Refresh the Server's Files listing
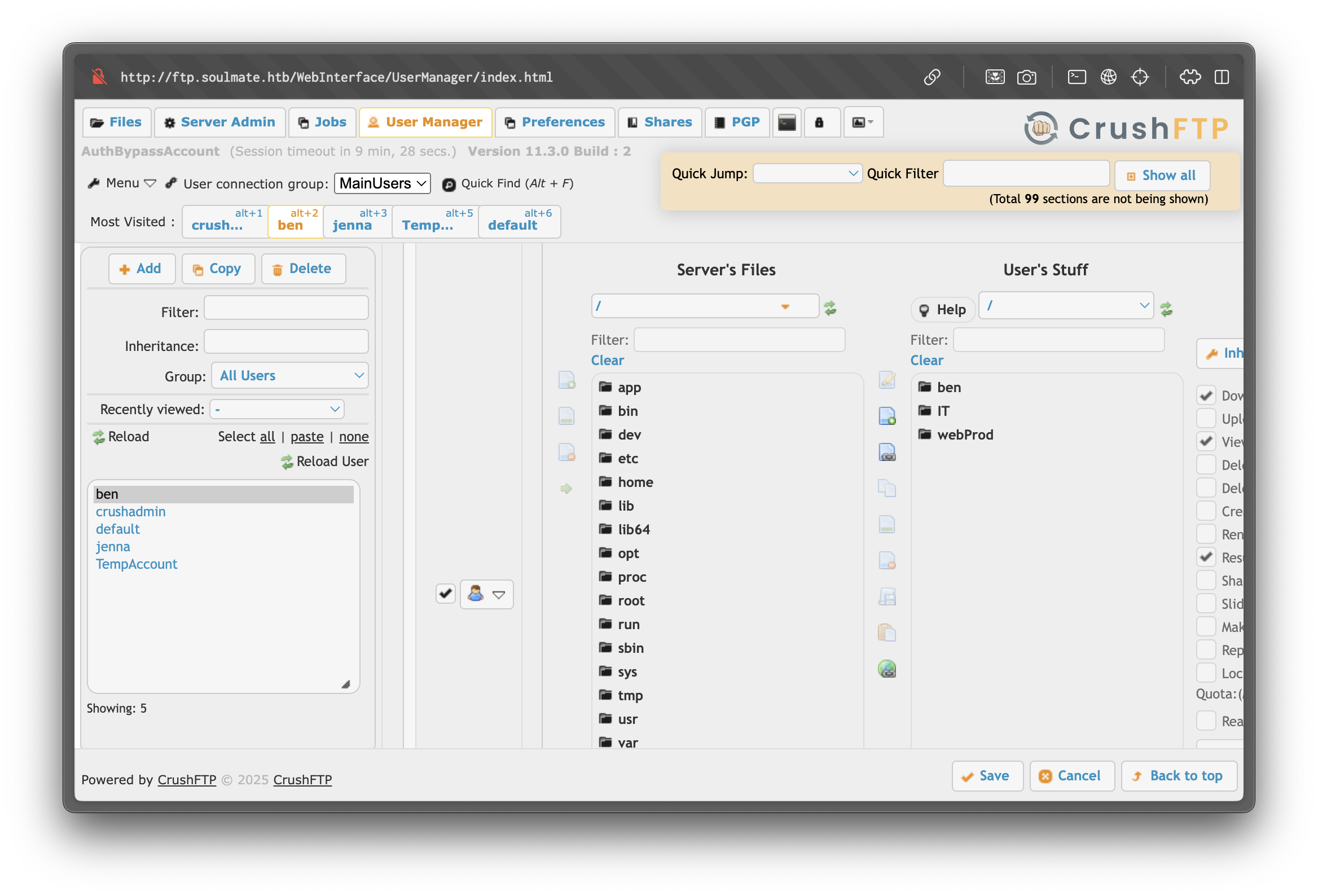The height and width of the screenshot is (896, 1318). (x=830, y=308)
